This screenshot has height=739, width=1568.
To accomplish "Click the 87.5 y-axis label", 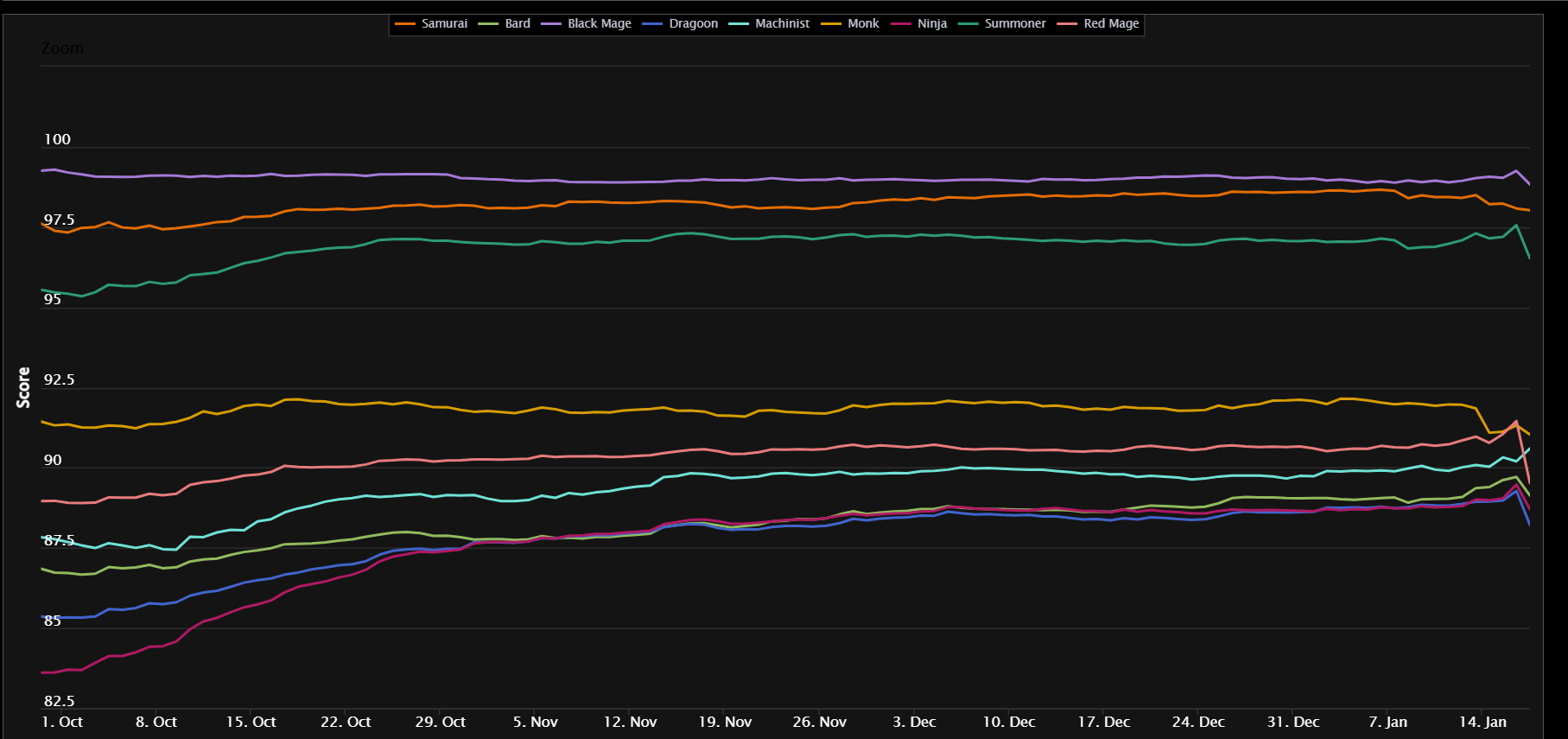I will click(x=59, y=540).
